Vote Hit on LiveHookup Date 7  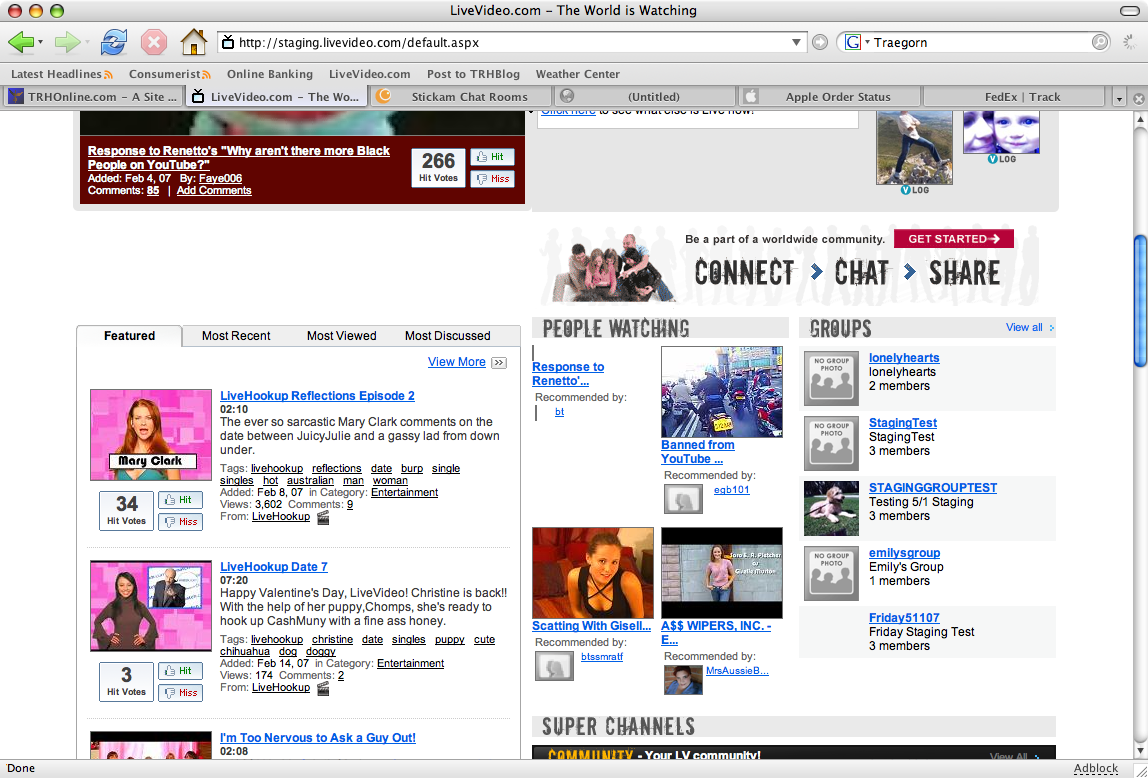point(180,670)
